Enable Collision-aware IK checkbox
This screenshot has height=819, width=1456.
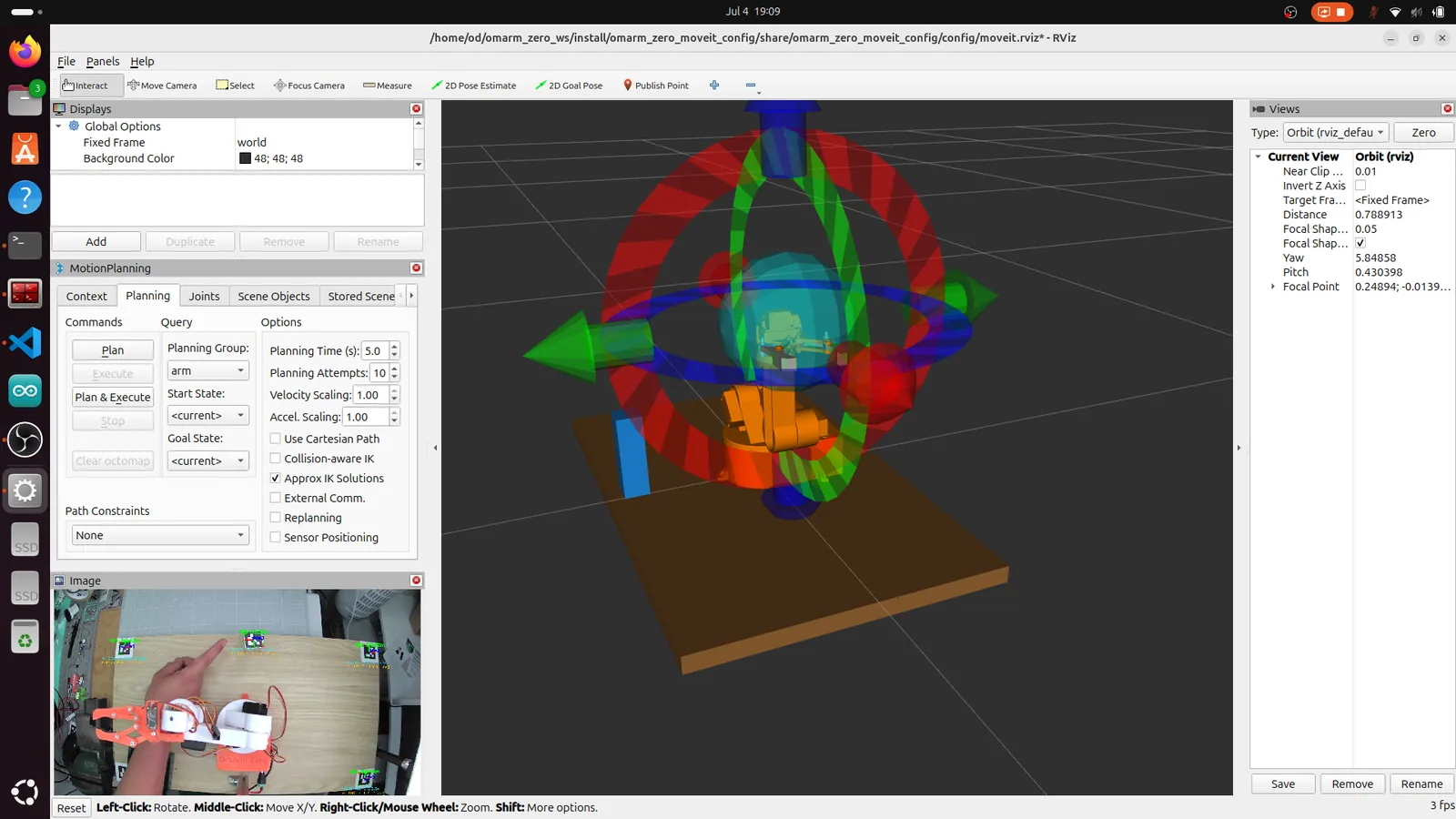(x=275, y=459)
